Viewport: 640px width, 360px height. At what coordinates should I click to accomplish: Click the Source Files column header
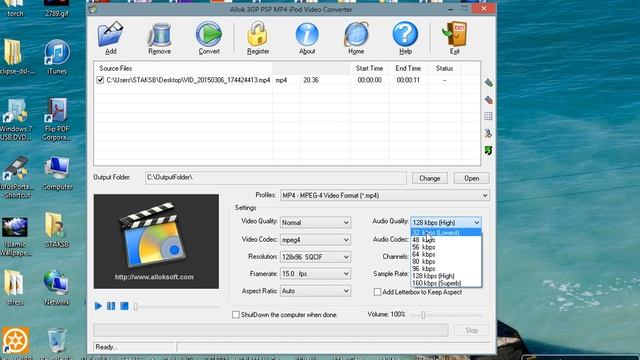click(183, 68)
